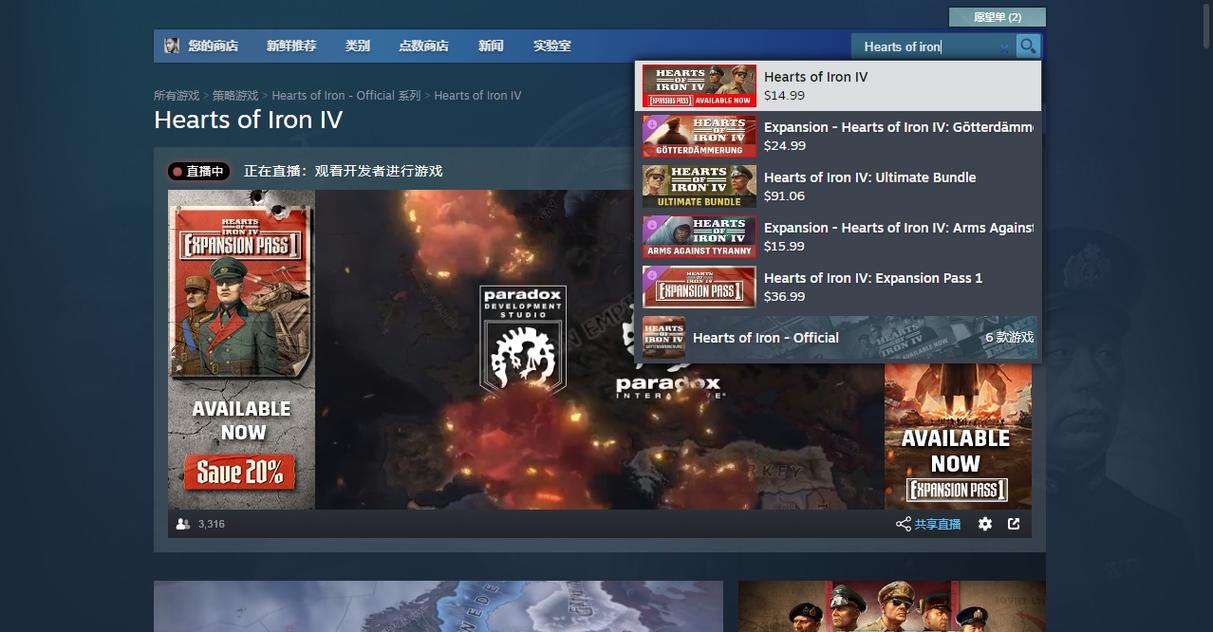Click Hearts of Iron IV suggestion thumbnail

tap(699, 86)
